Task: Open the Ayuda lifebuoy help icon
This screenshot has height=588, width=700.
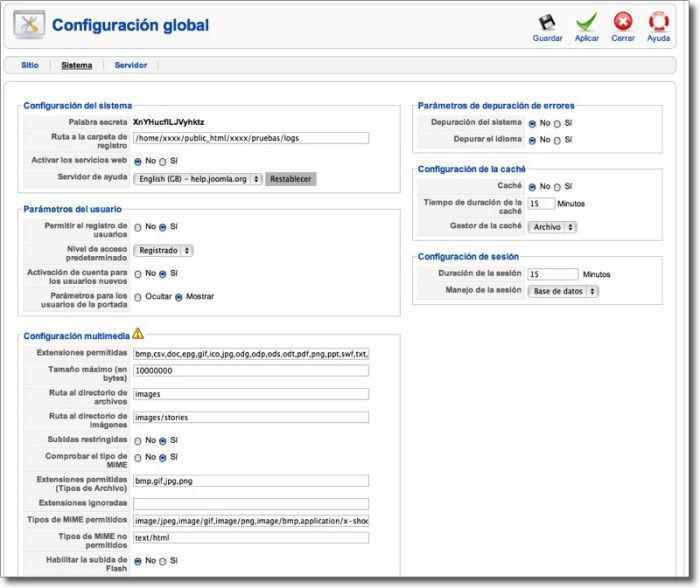Action: pyautogui.click(x=658, y=22)
